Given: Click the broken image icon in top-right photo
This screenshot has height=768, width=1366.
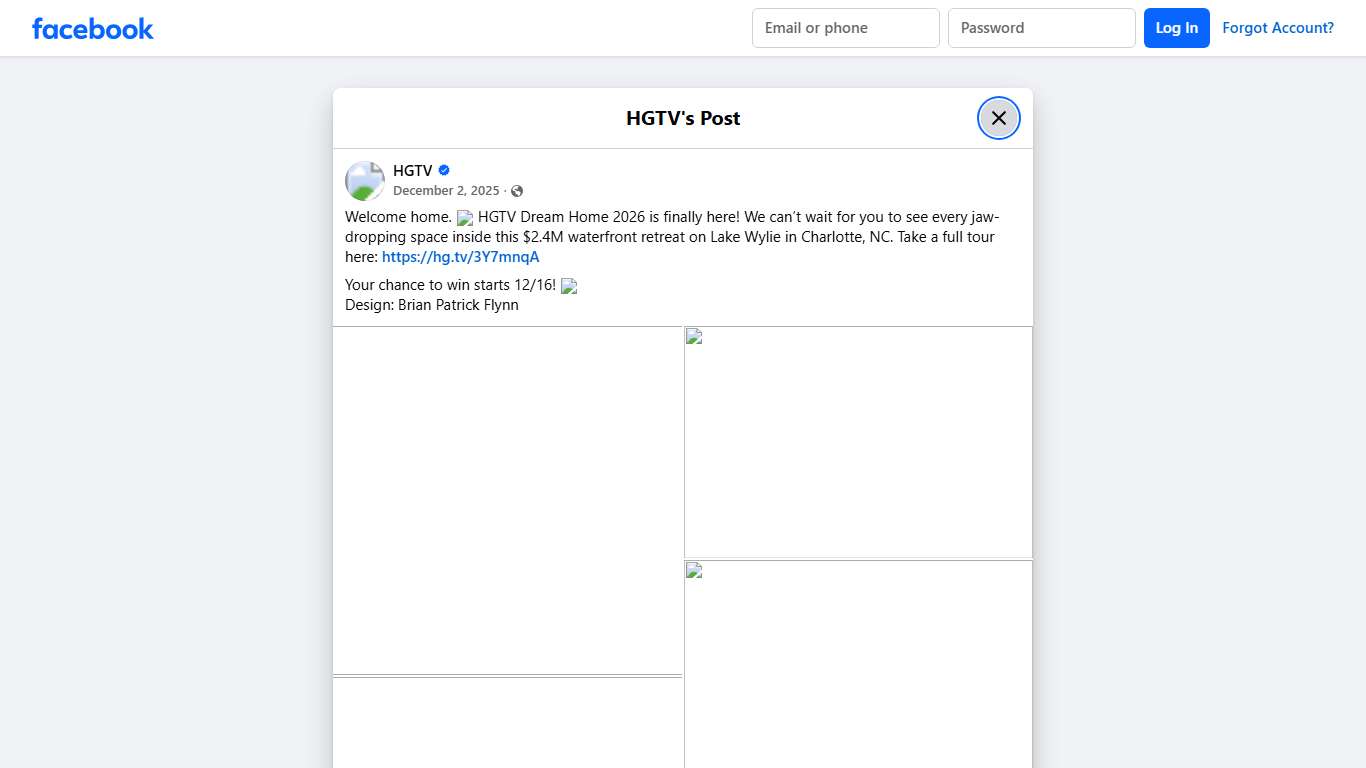Looking at the screenshot, I should [692, 337].
